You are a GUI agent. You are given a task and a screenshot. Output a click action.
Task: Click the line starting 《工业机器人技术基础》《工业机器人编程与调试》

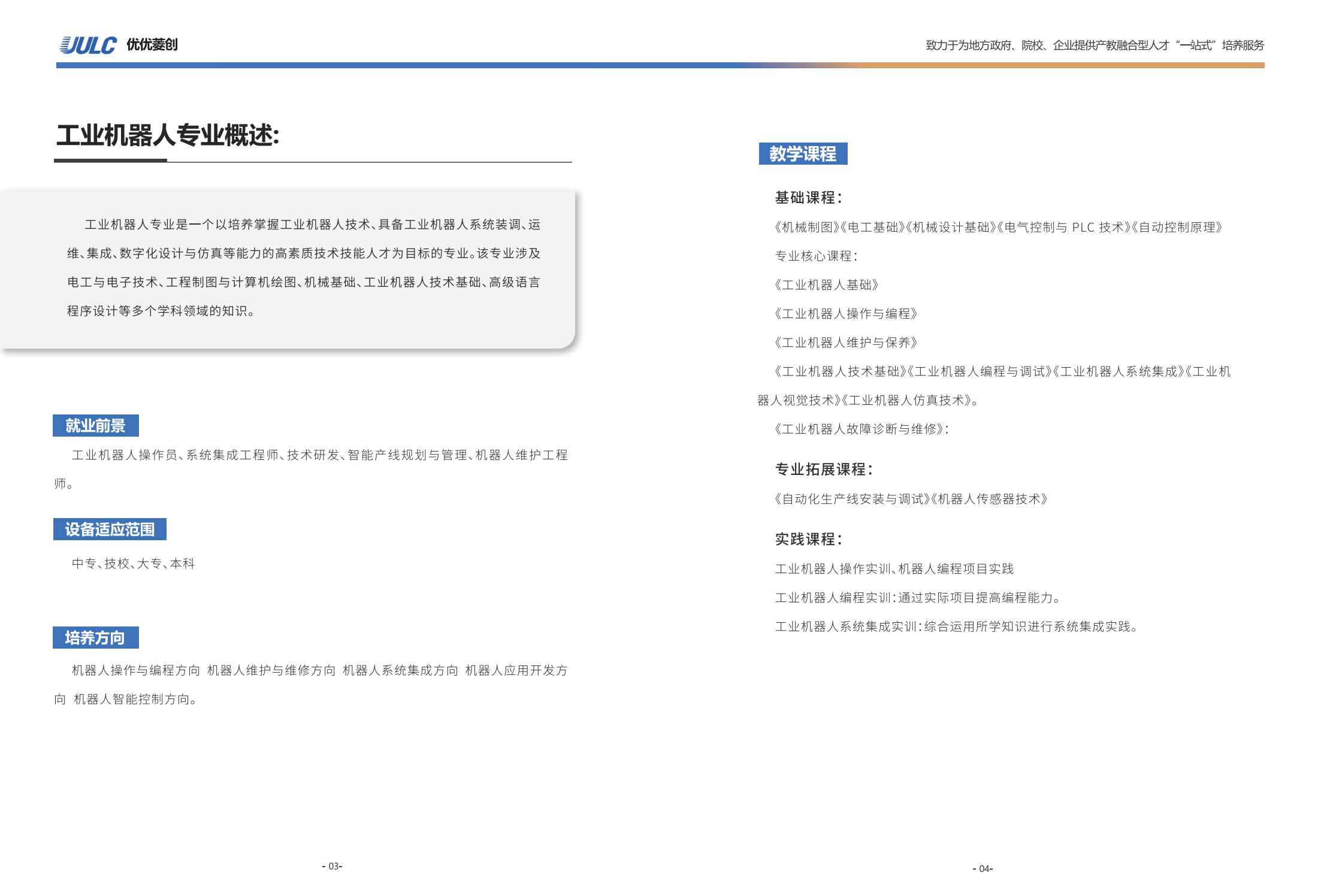pos(1002,372)
